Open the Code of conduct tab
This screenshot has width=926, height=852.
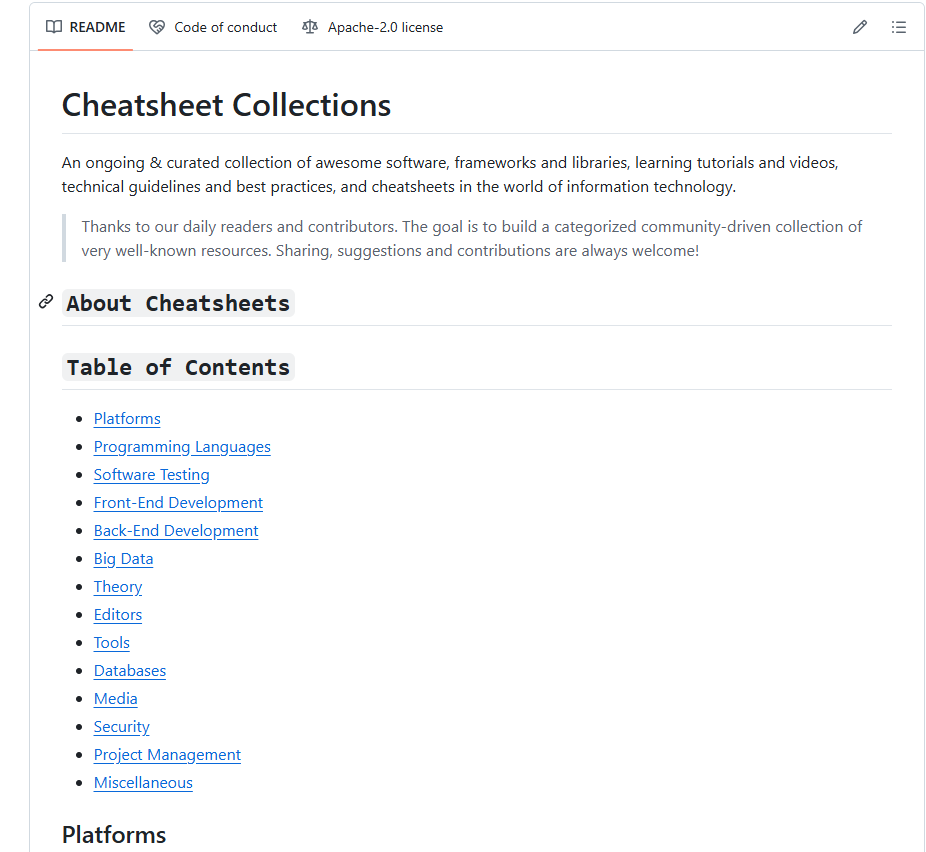point(213,27)
